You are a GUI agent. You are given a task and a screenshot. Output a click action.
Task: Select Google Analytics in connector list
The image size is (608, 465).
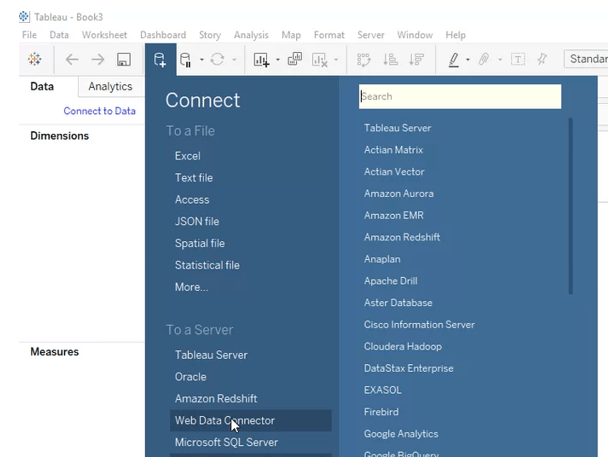point(401,434)
